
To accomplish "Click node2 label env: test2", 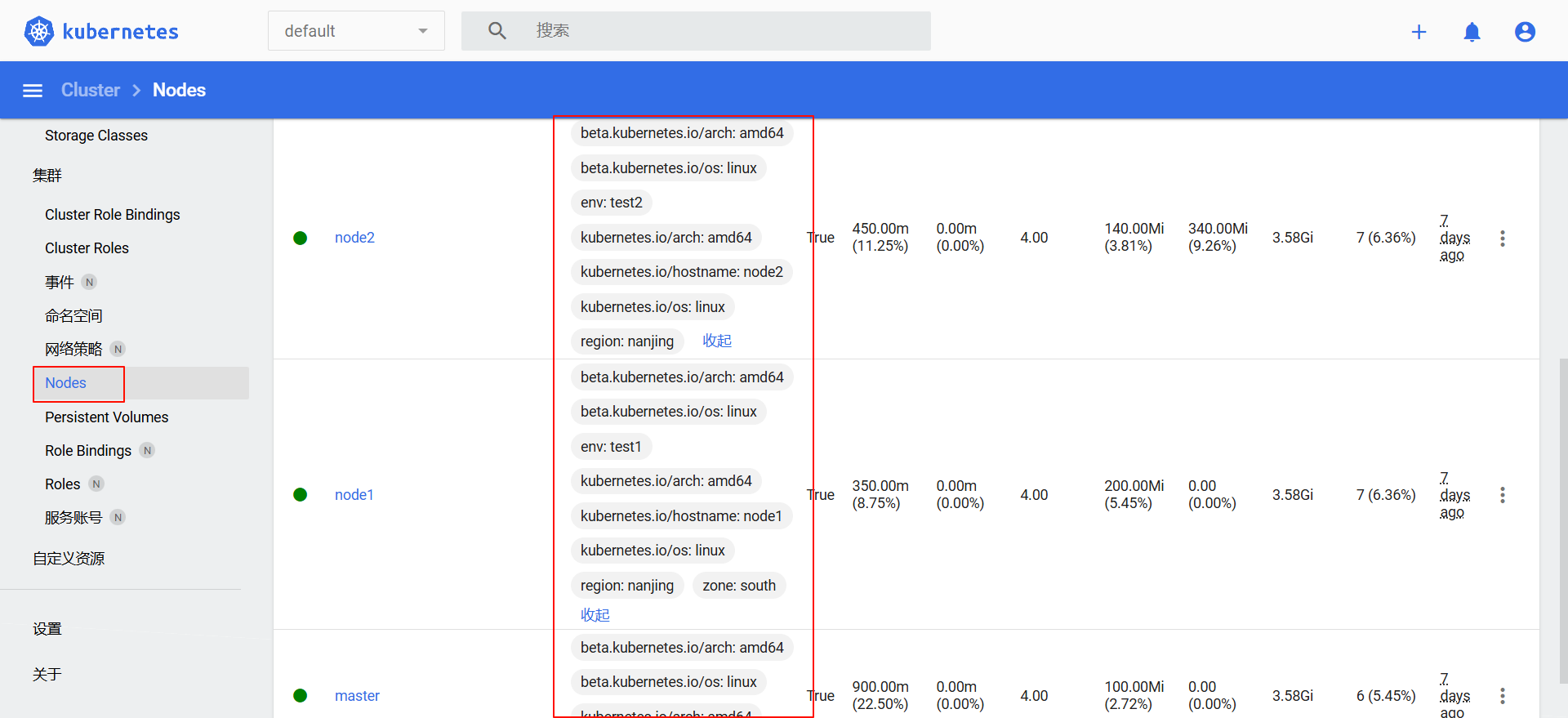I will (x=612, y=203).
